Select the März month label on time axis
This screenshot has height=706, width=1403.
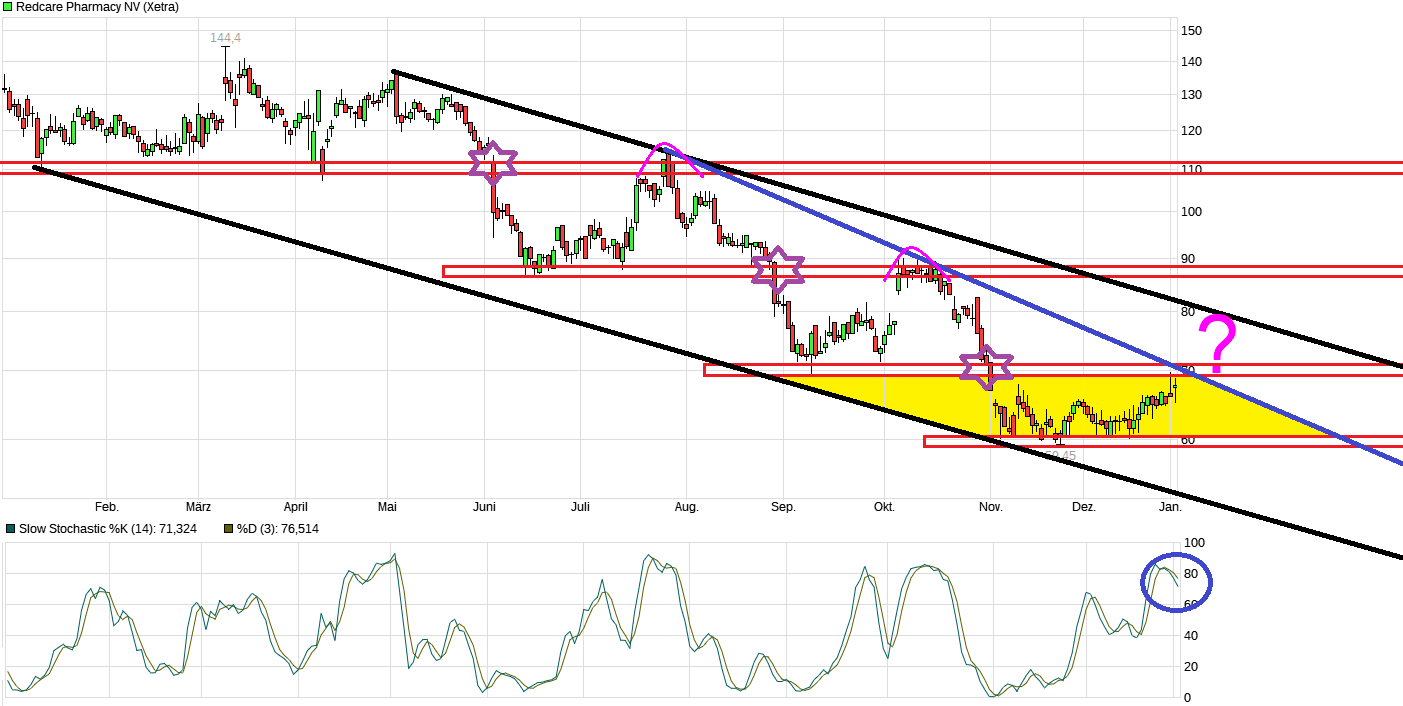tap(198, 507)
